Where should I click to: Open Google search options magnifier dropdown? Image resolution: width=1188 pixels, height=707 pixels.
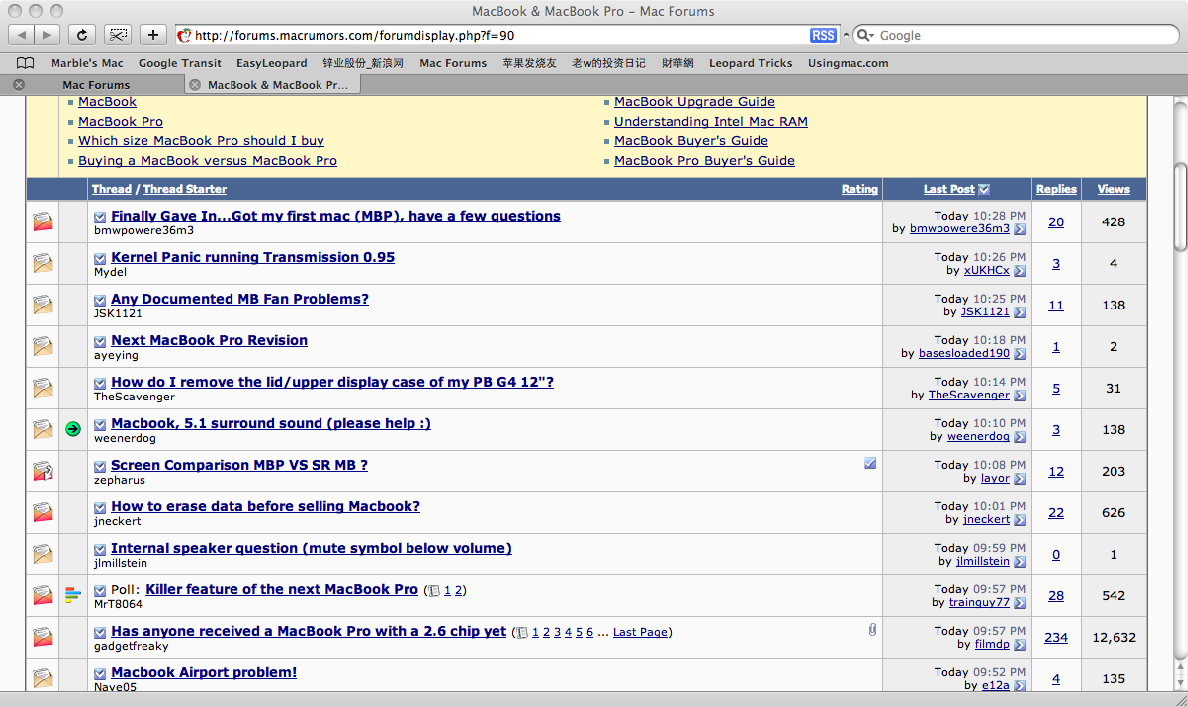pyautogui.click(x=865, y=36)
